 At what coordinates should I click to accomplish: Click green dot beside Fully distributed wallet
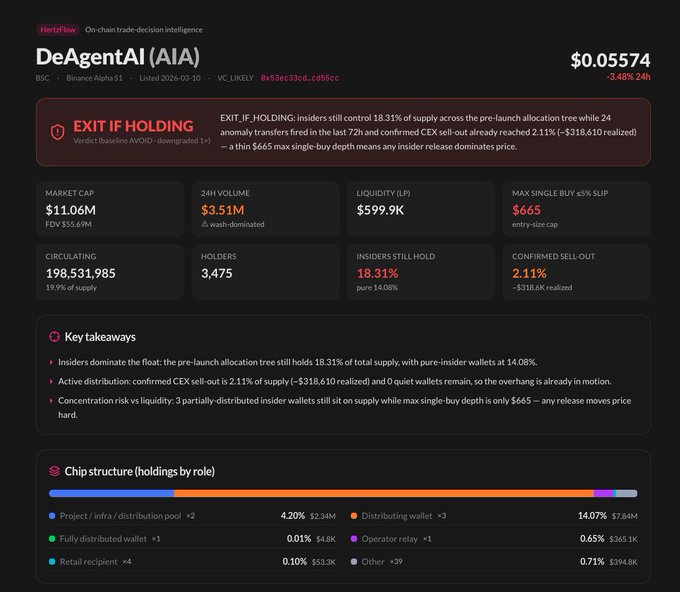coord(52,539)
